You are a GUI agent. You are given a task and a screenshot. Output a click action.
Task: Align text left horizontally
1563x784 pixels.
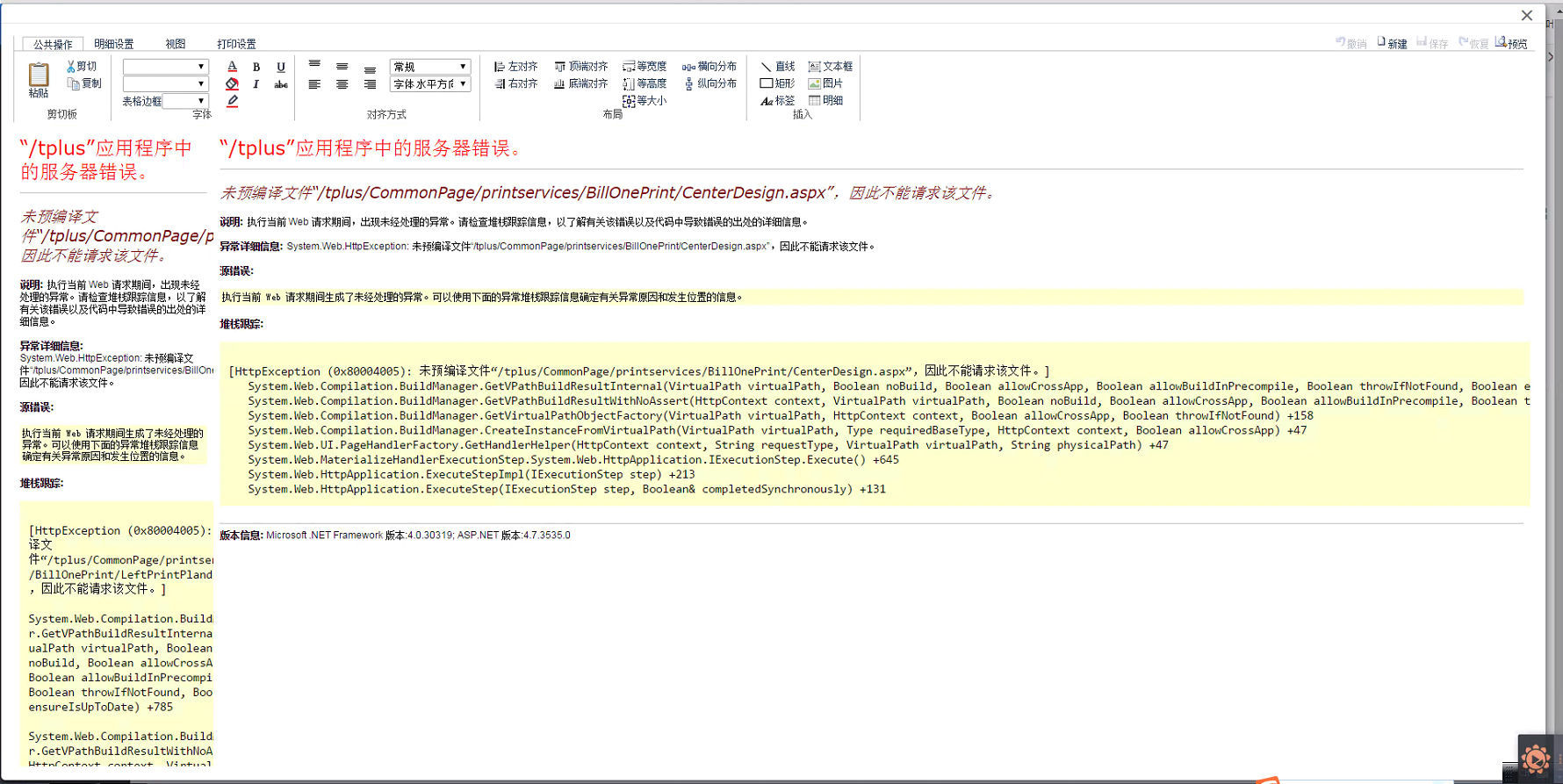tap(314, 84)
